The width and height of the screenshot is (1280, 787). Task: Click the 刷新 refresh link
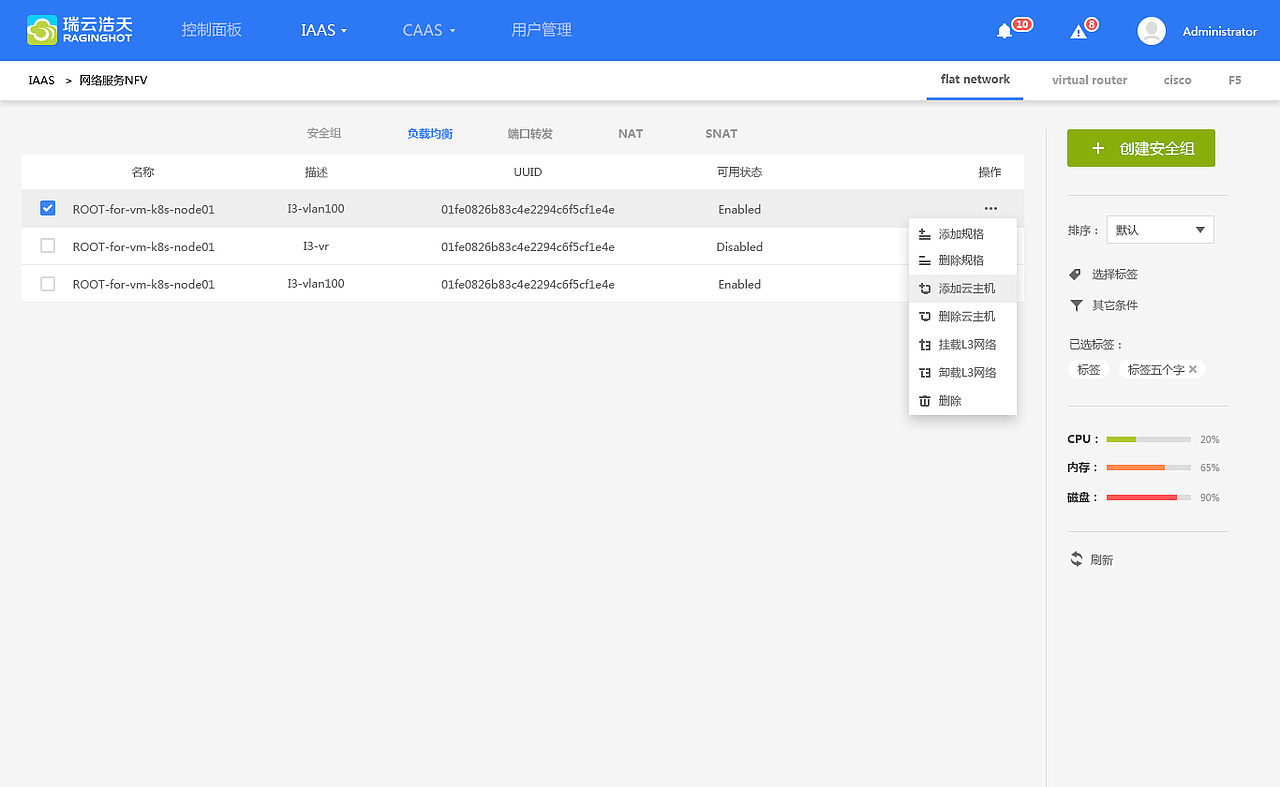[x=1101, y=560]
